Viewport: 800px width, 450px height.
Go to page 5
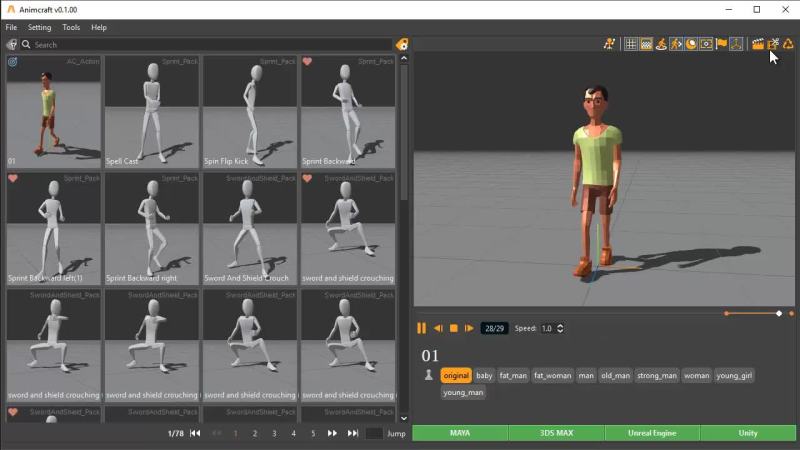pos(313,433)
